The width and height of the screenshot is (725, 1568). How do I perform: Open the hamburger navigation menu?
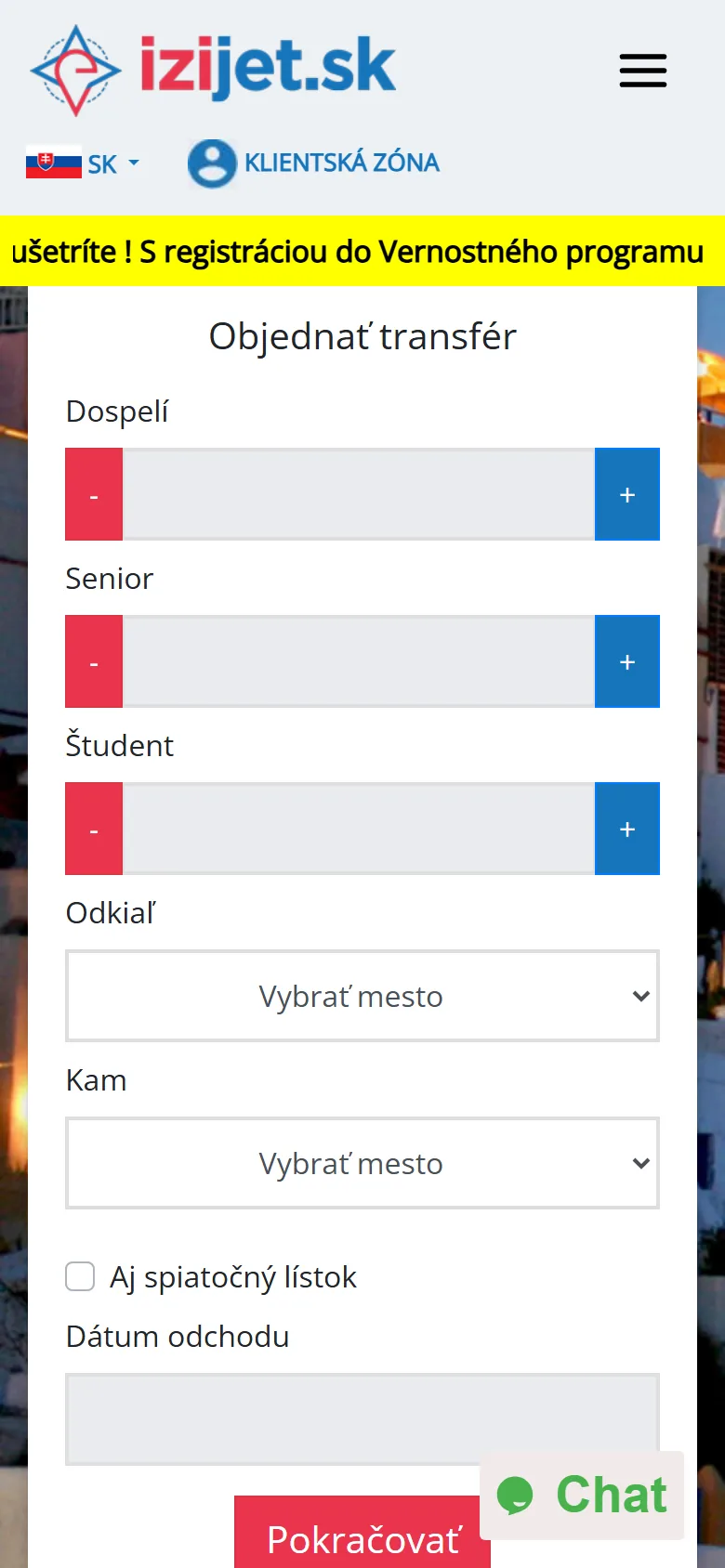pyautogui.click(x=643, y=71)
